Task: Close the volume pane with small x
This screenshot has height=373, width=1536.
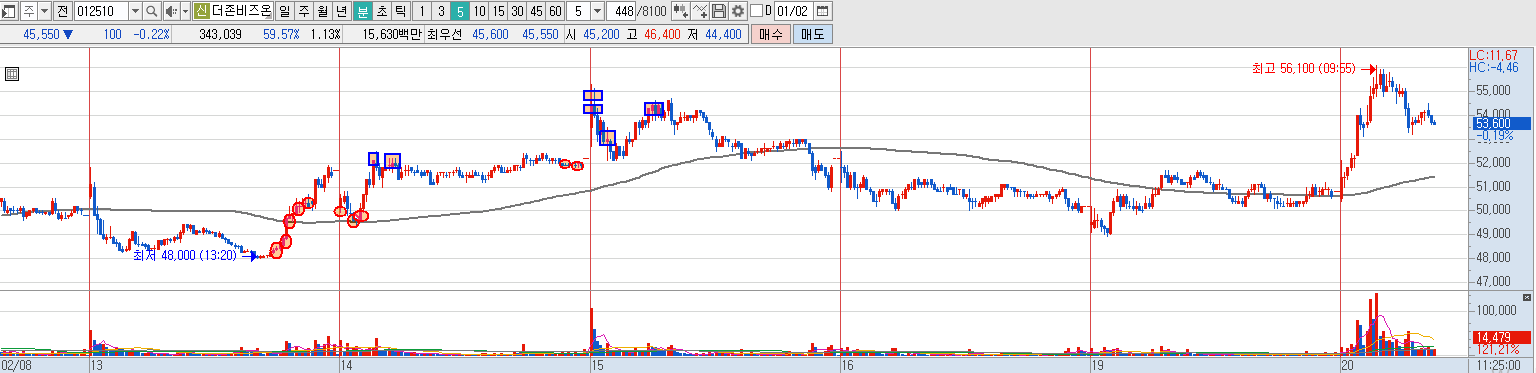Action: (x=1526, y=297)
